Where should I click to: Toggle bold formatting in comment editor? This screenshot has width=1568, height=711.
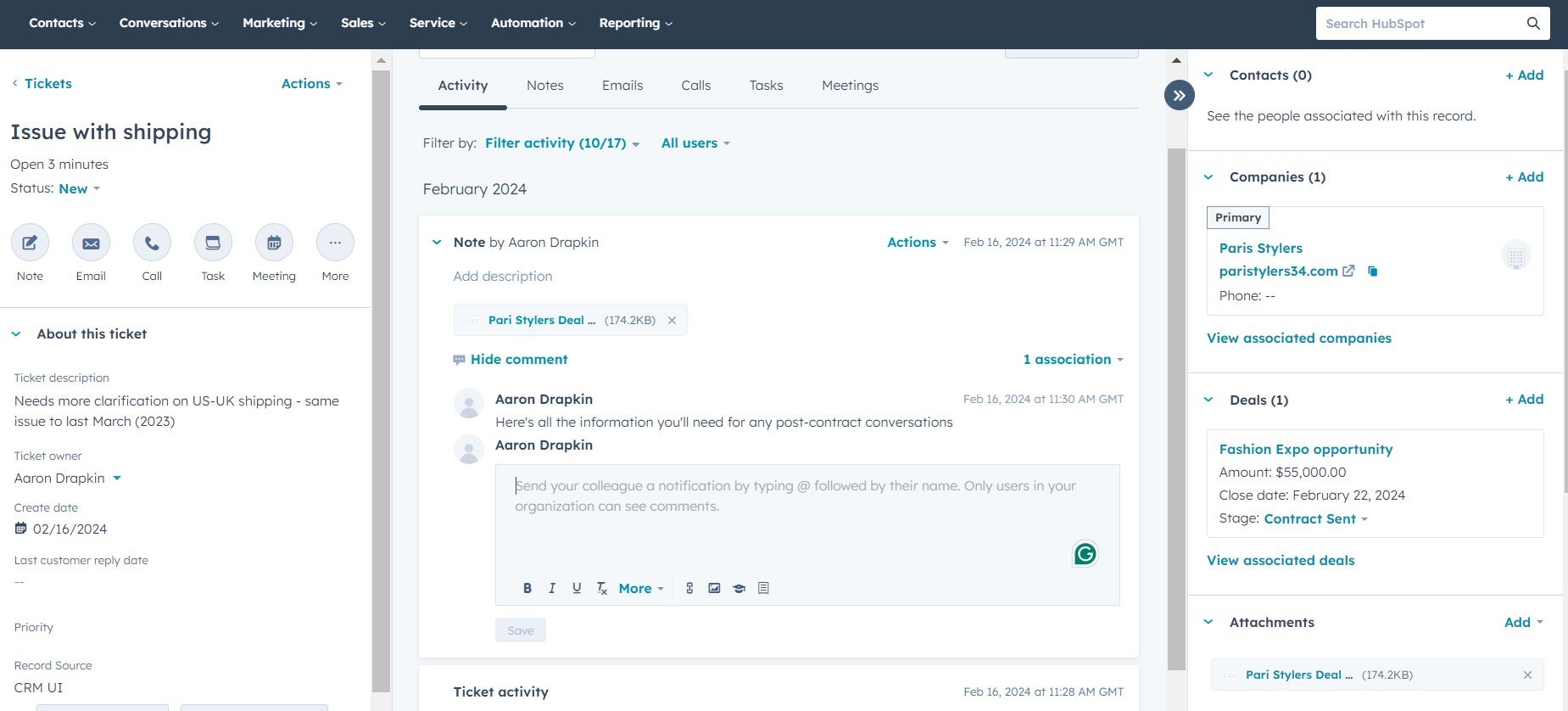tap(527, 588)
